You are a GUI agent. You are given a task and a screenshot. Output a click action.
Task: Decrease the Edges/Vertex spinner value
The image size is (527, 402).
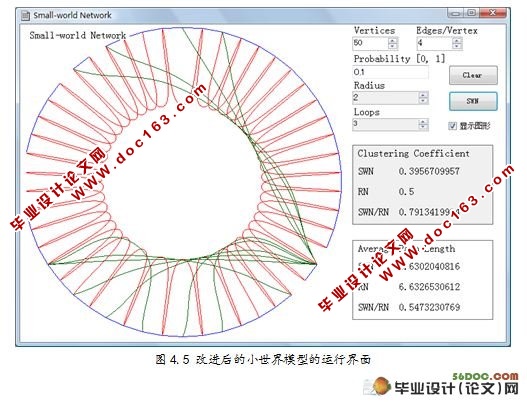pos(457,46)
